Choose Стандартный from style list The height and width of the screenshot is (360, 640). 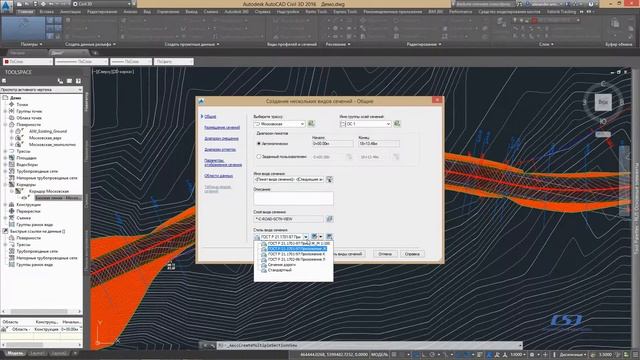tap(279, 270)
